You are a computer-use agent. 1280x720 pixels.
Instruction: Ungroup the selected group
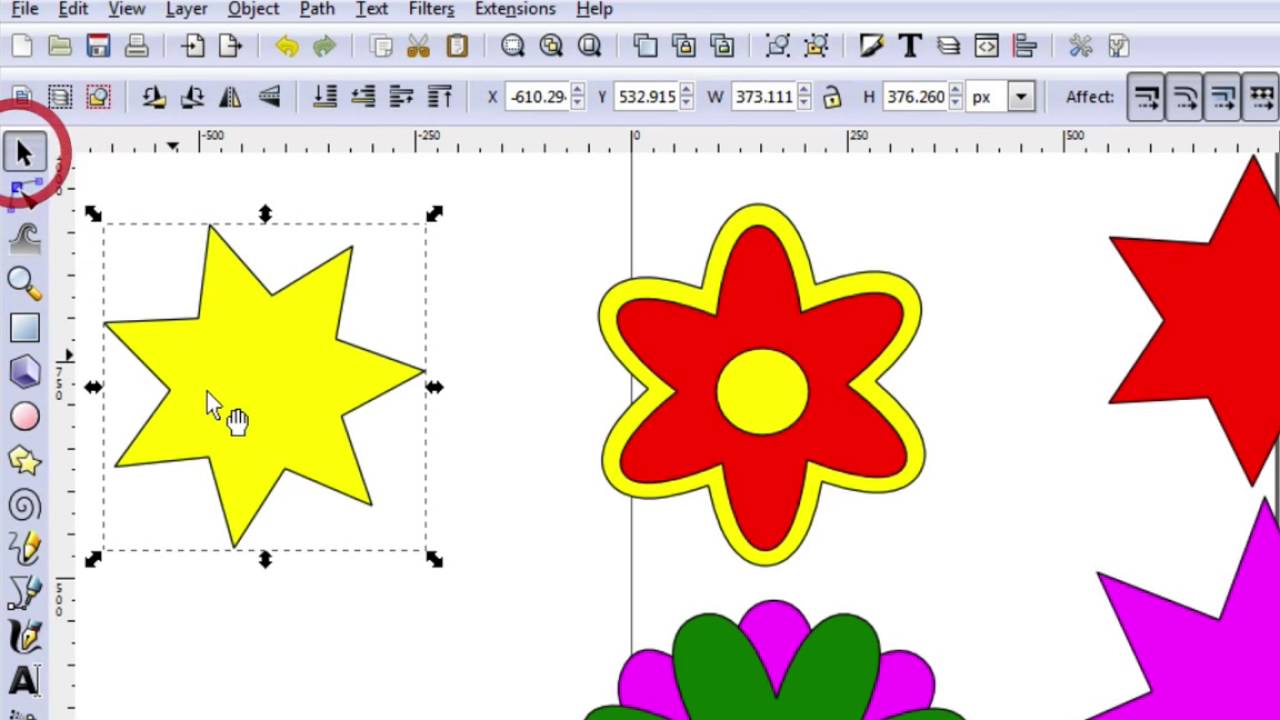click(x=816, y=46)
